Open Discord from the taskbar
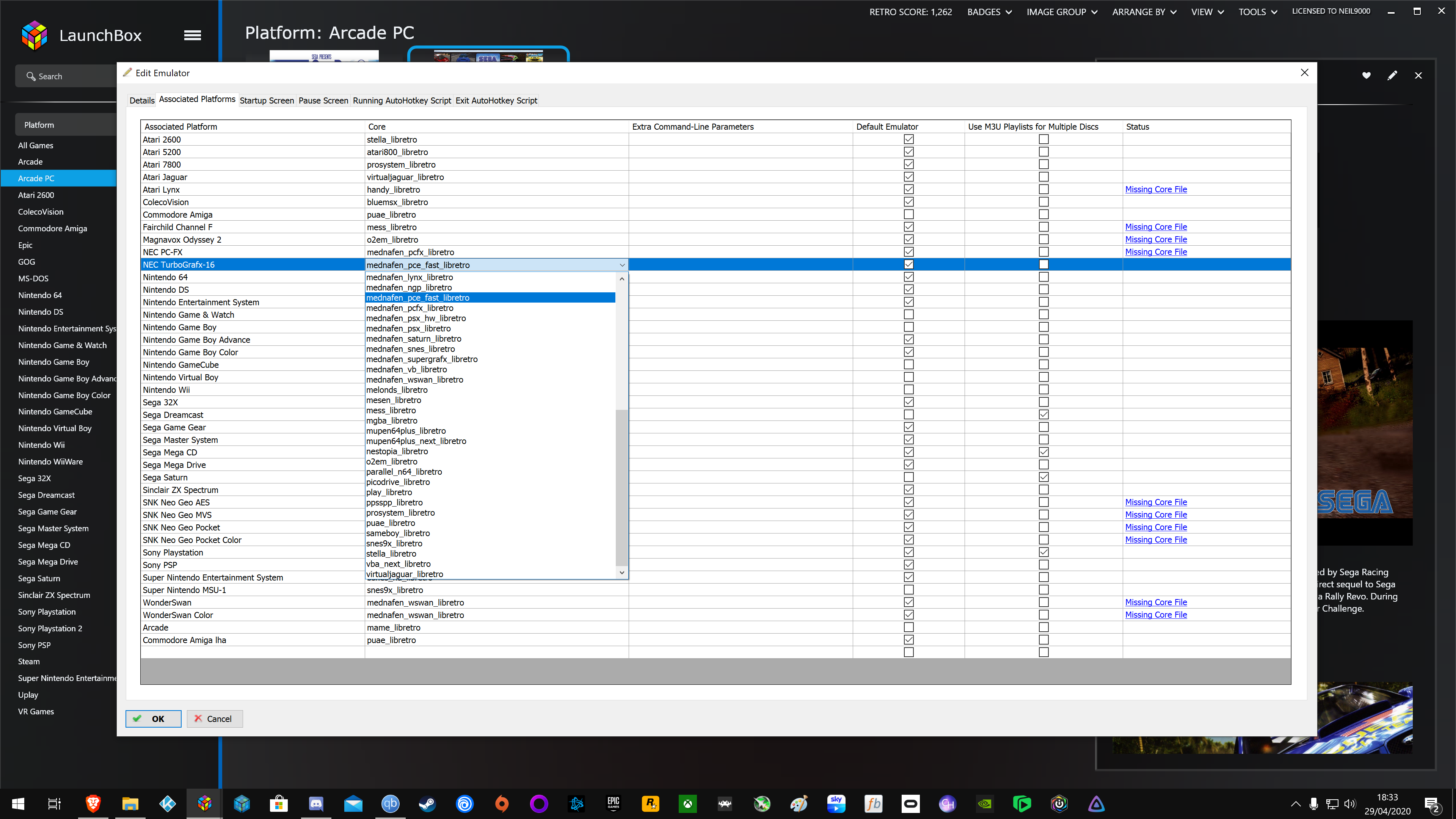The width and height of the screenshot is (1456, 819). [x=316, y=804]
